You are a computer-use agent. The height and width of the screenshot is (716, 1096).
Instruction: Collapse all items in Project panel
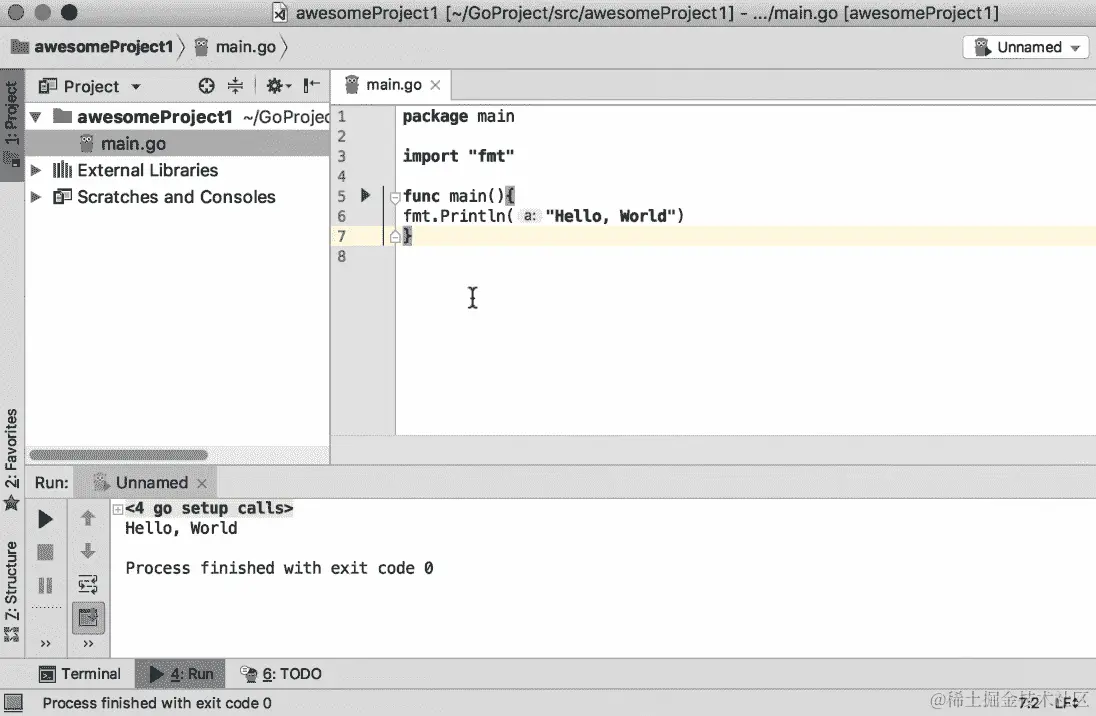click(236, 86)
